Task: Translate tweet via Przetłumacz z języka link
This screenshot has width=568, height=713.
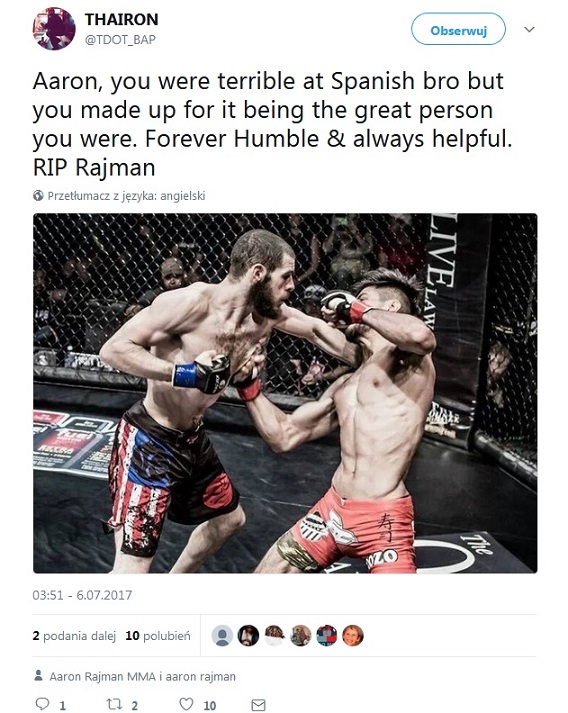Action: pos(126,196)
